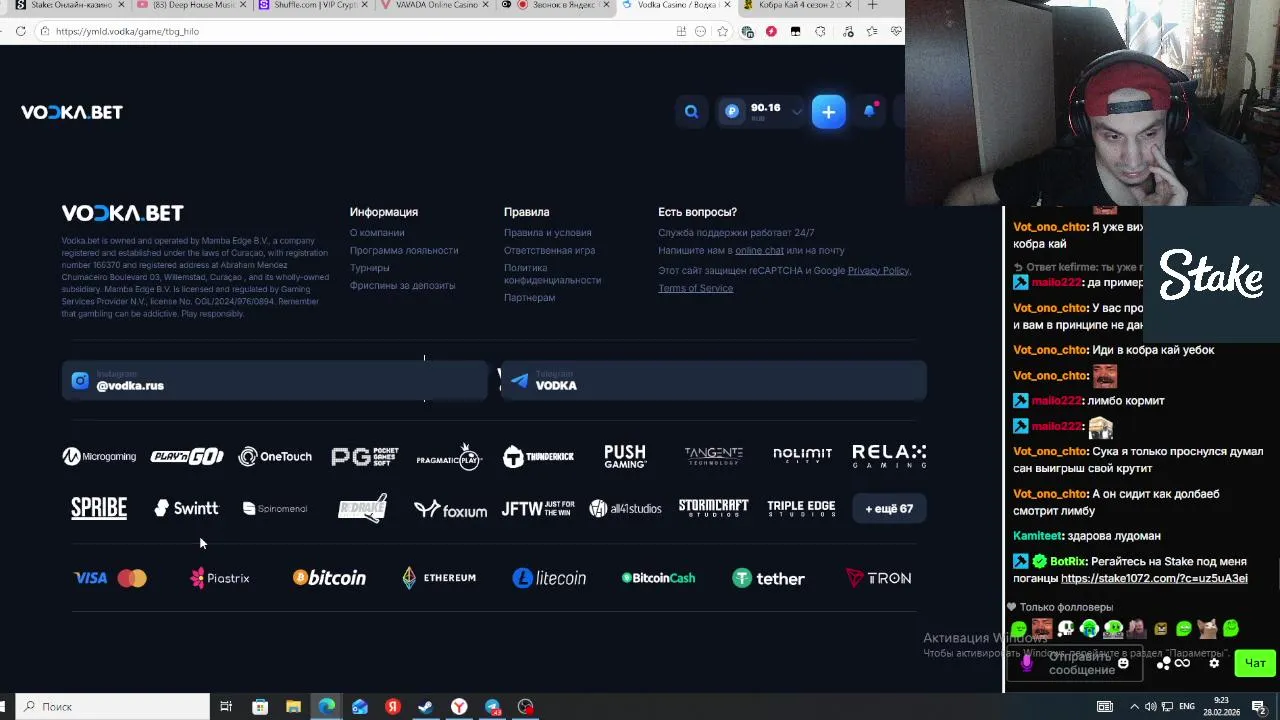Open the 'Terms of Service' link
The image size is (1280, 720).
tap(695, 288)
